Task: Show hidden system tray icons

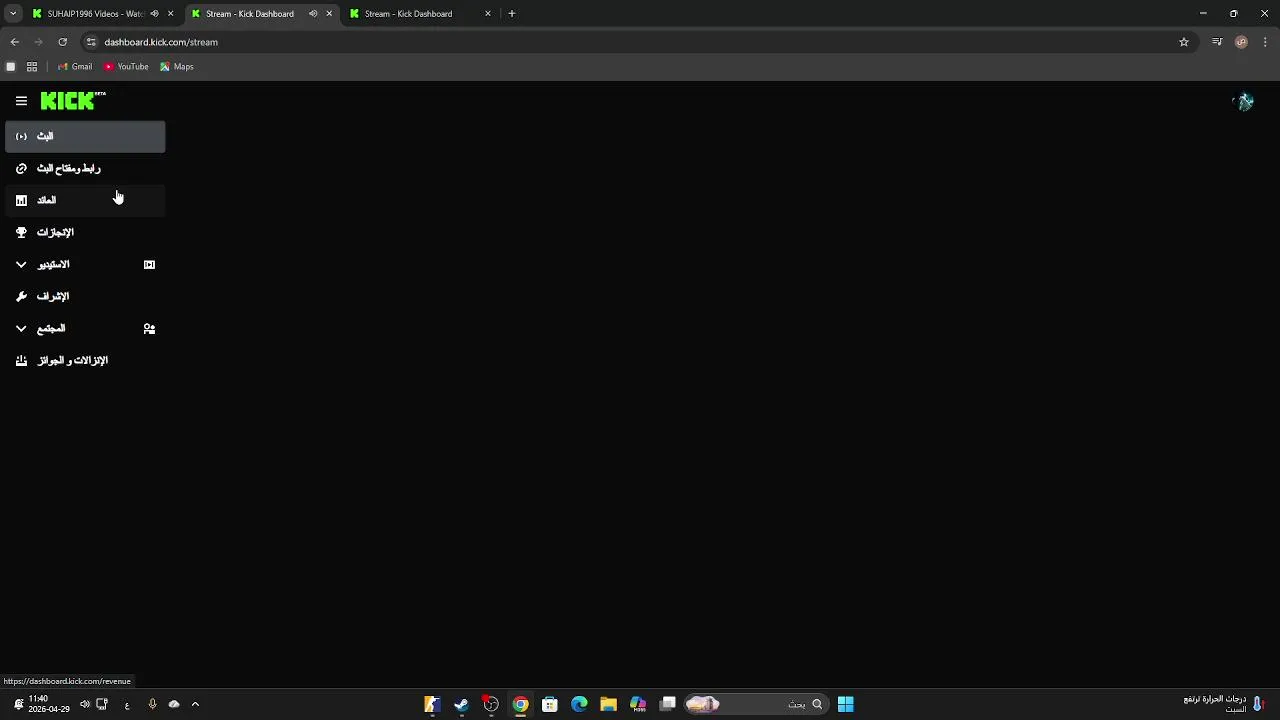Action: [x=195, y=704]
